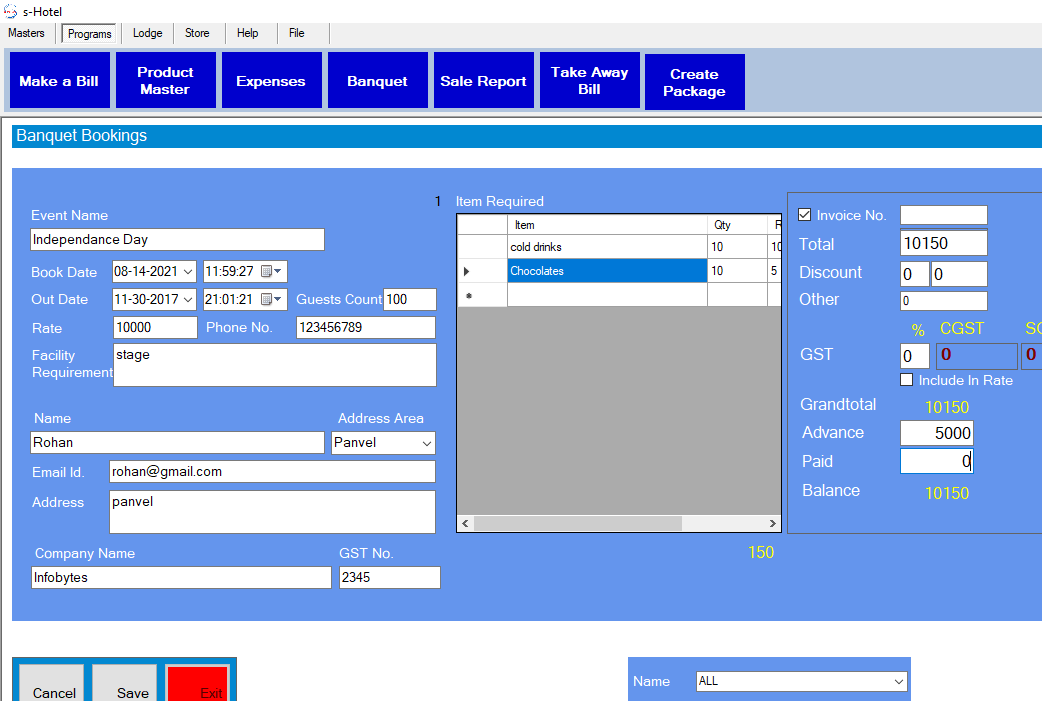Click the Take Away Bill button
1042x701 pixels.
tap(589, 81)
